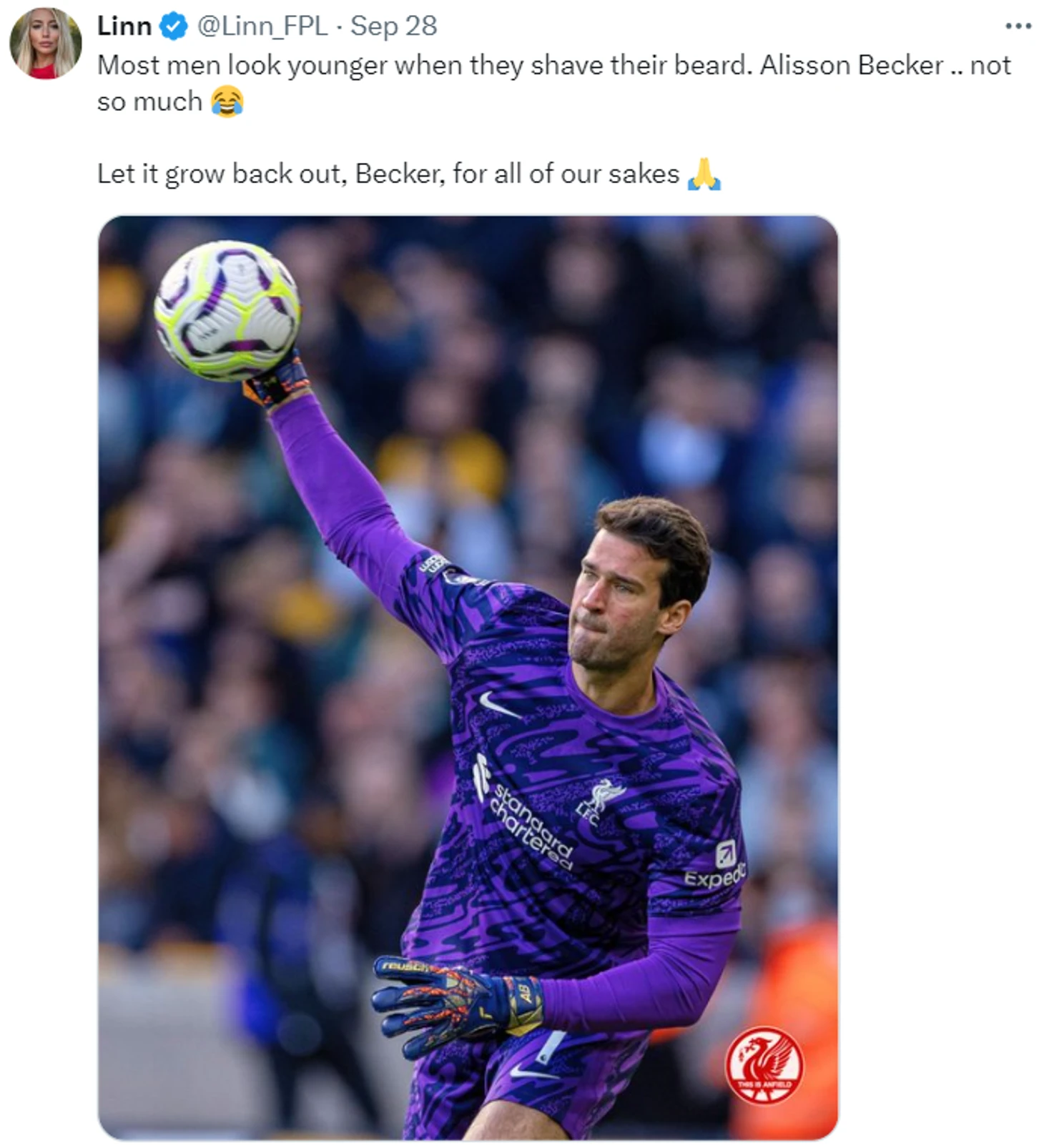The image size is (1044, 1148).
Task: Click the laughing-crying emoji in the tweet
Action: coord(227,102)
